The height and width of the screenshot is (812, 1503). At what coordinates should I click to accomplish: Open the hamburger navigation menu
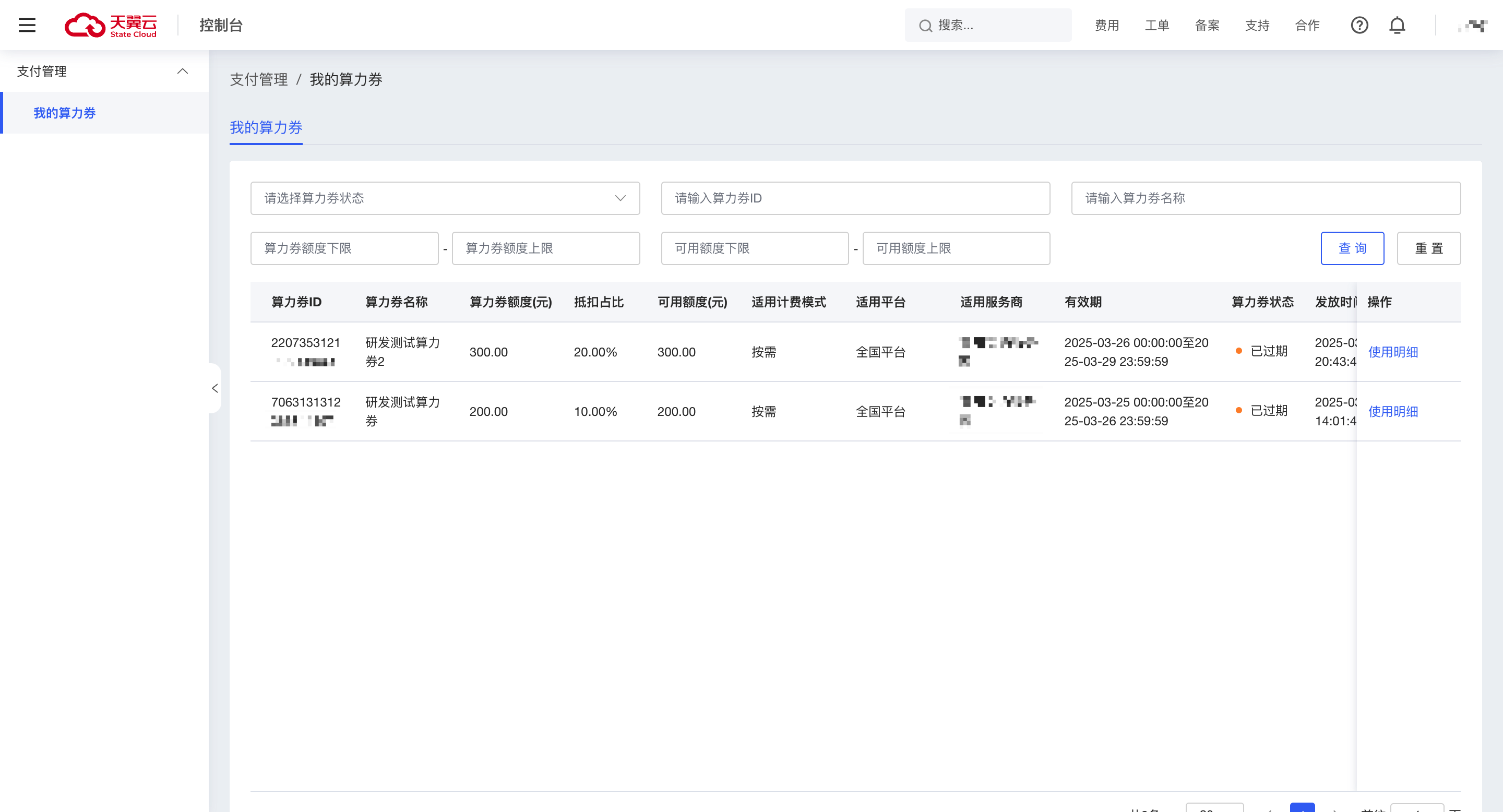[27, 25]
